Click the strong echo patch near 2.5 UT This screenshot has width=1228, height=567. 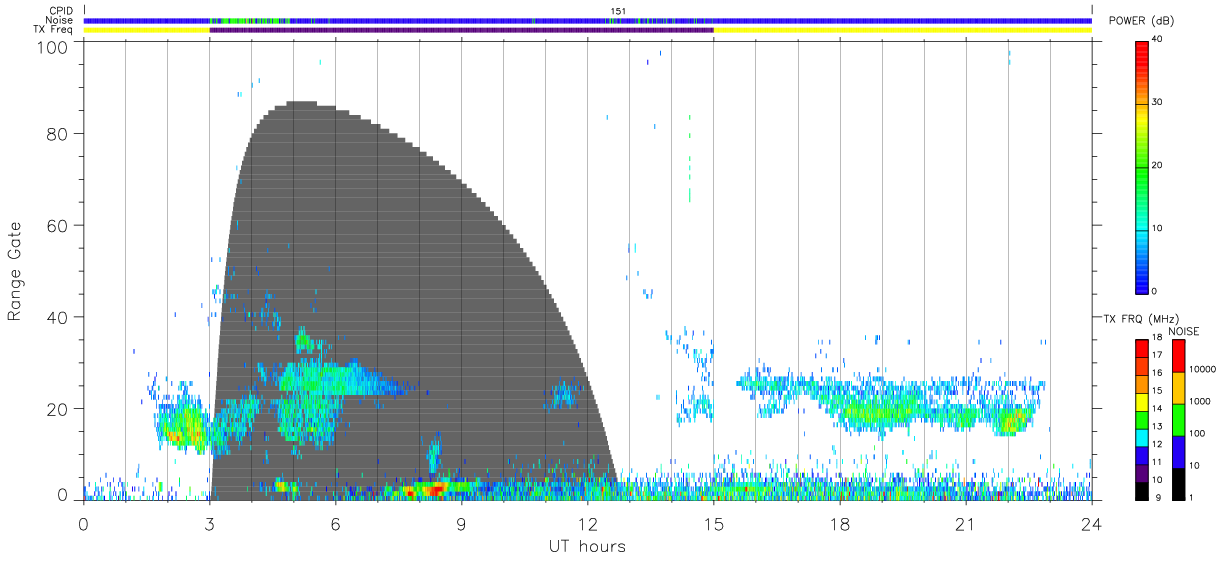[182, 425]
